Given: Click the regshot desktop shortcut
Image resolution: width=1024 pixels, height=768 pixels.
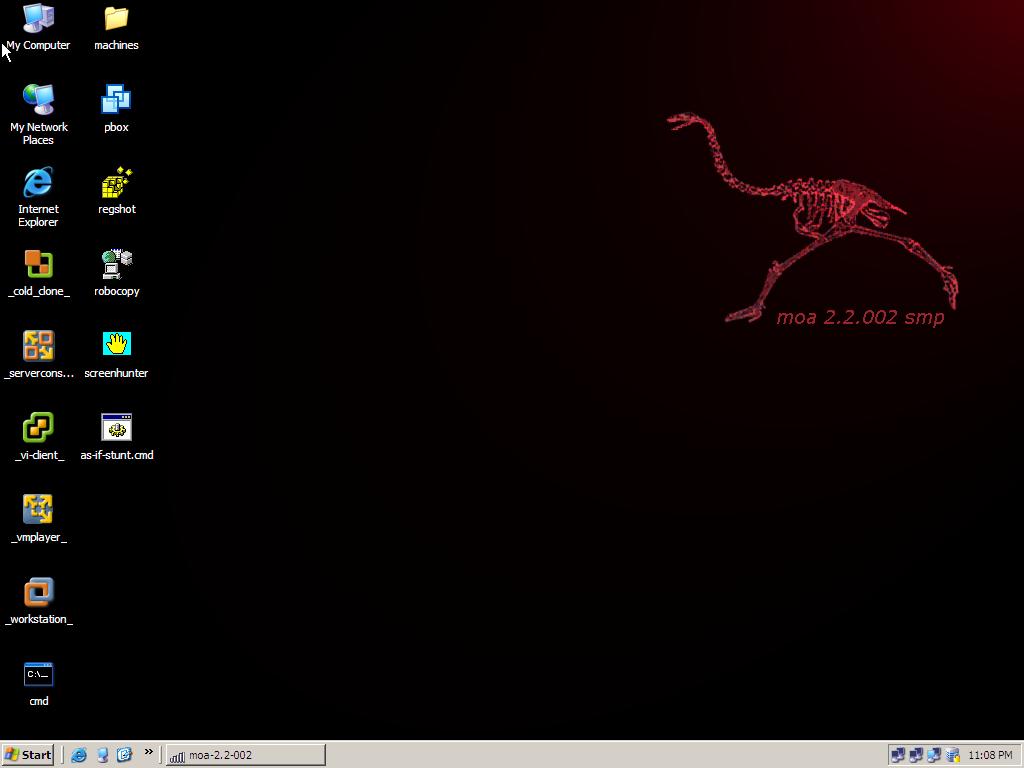Looking at the screenshot, I should pos(116,183).
